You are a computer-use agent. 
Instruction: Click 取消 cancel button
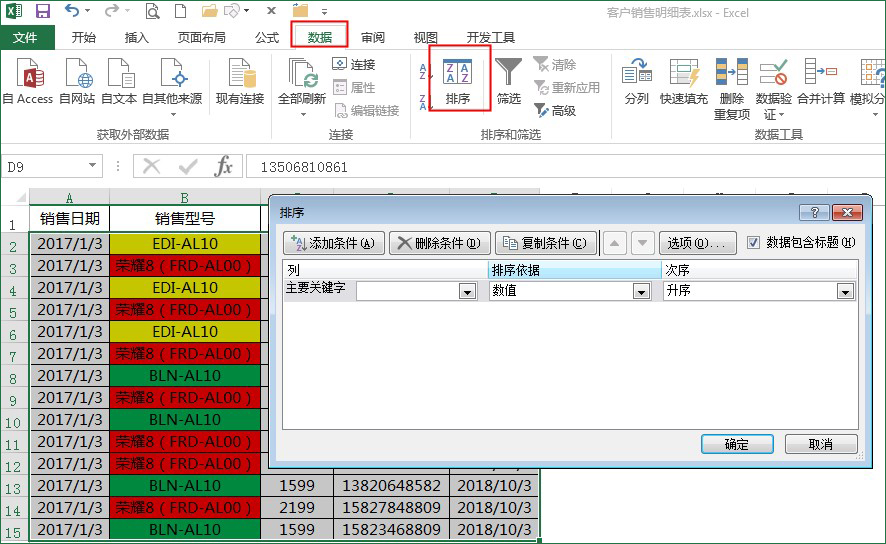coord(821,444)
